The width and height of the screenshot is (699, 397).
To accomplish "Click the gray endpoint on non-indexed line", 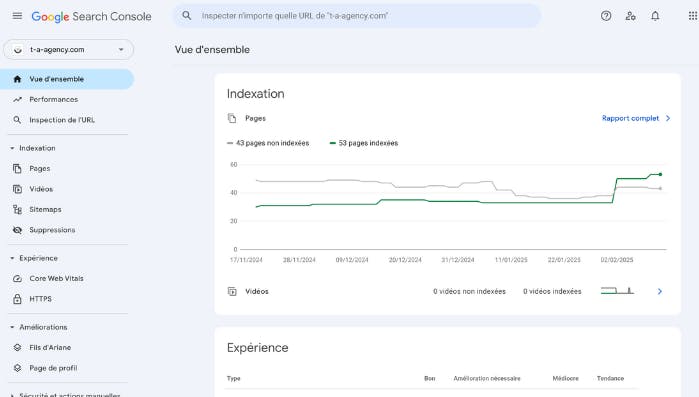I will tap(660, 188).
